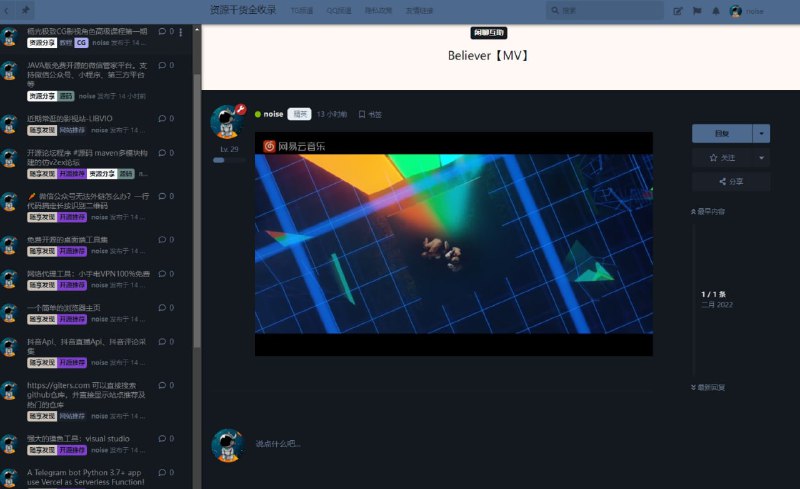Click the 回复 reply button
The height and width of the screenshot is (489, 800).
[x=722, y=134]
